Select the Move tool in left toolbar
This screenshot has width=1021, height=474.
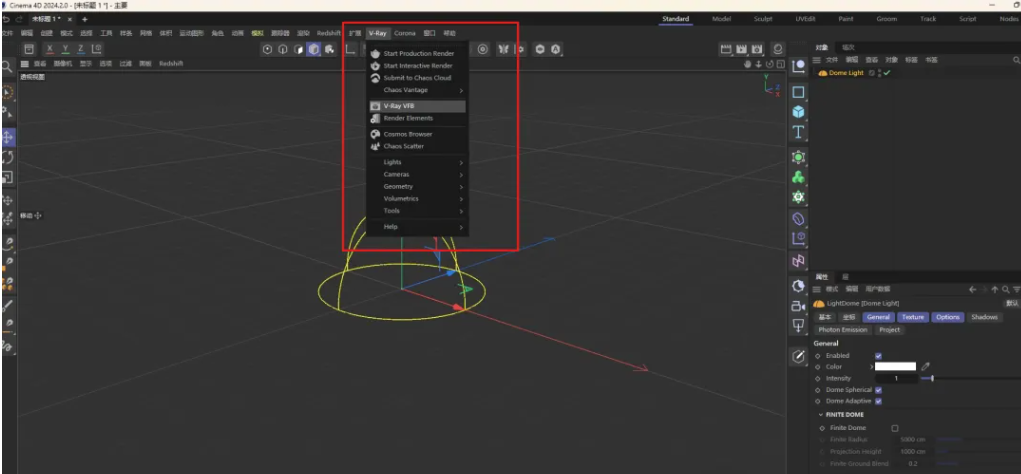[x=7, y=136]
